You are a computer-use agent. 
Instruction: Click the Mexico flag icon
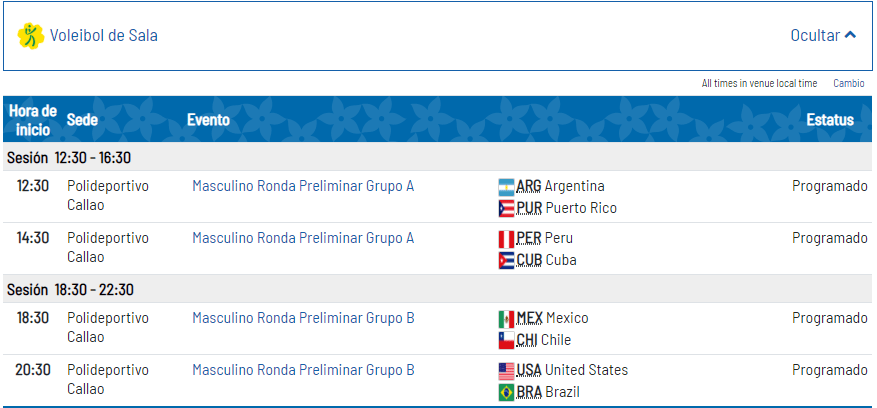(x=506, y=319)
